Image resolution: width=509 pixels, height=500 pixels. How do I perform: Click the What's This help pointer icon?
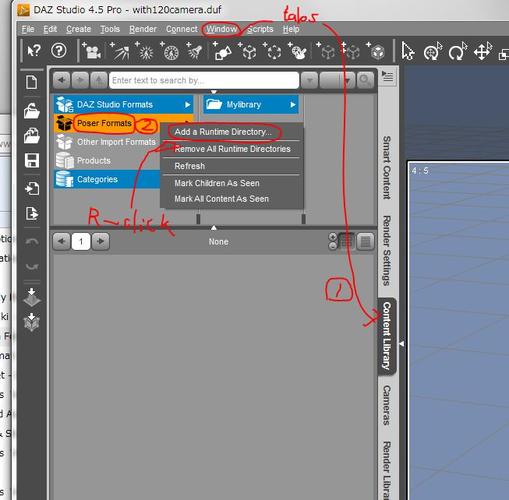(x=34, y=51)
